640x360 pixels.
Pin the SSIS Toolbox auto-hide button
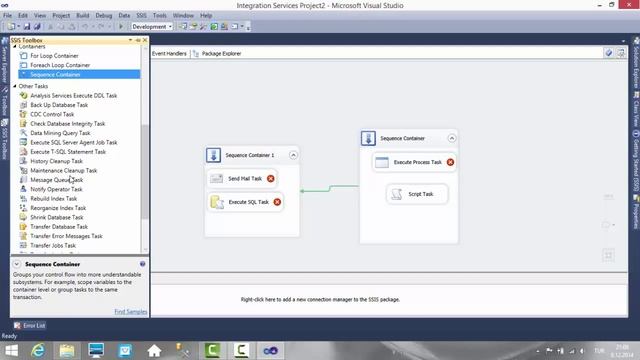138,40
